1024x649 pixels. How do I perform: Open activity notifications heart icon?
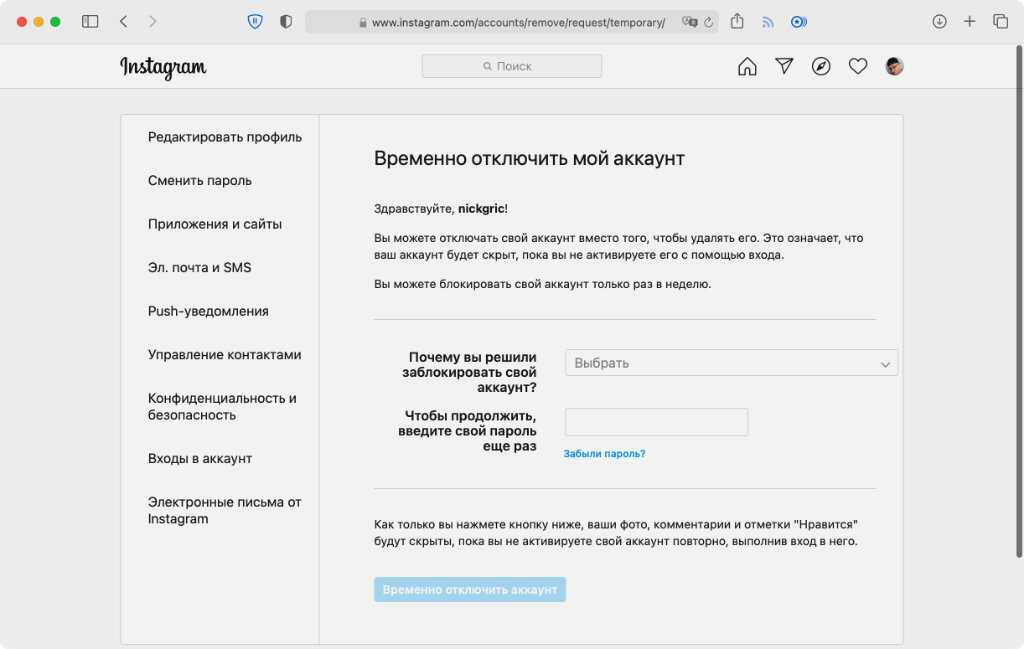(857, 66)
